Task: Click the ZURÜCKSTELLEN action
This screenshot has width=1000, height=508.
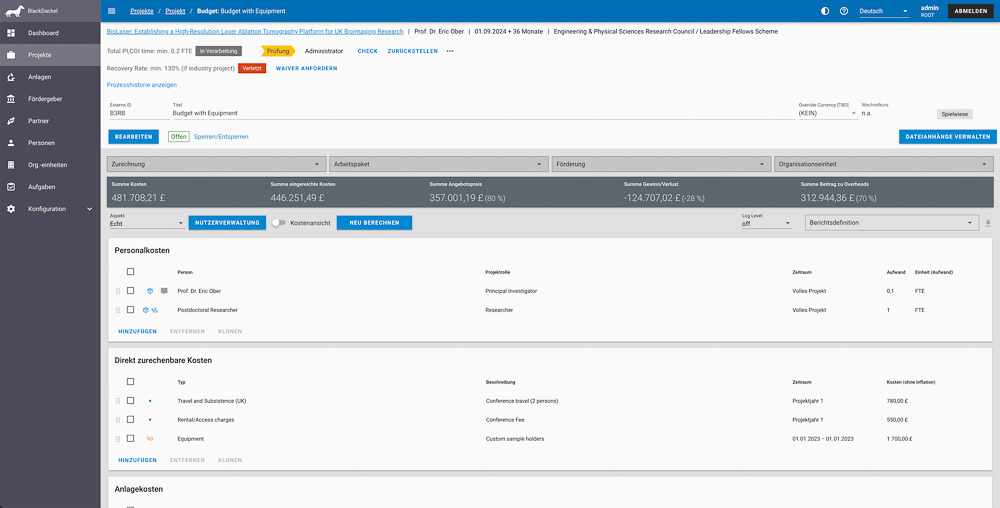Action: coord(413,51)
